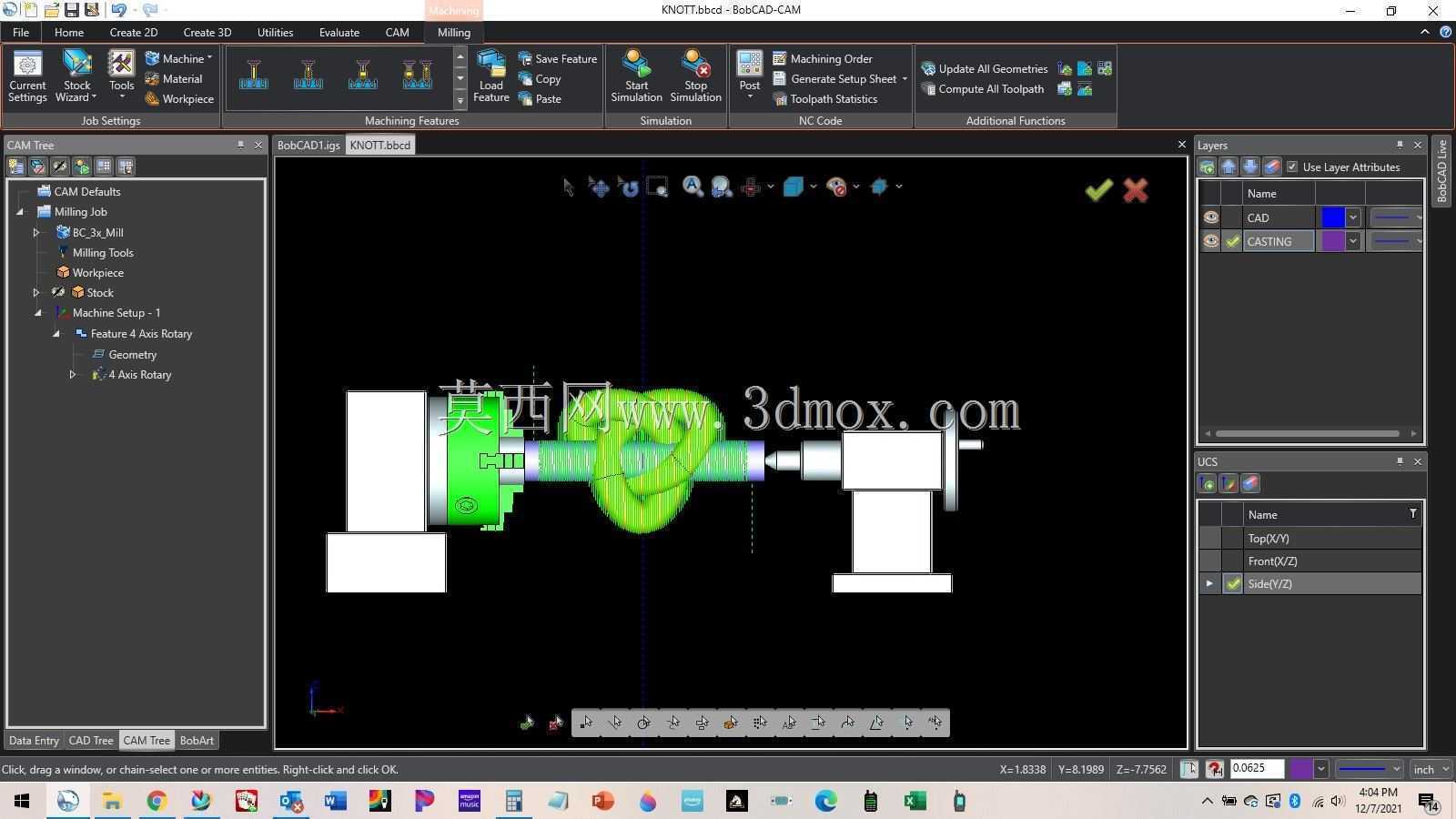Click the first CAM Tree toolbar icon
Screen dimensions: 1456x819
point(15,167)
